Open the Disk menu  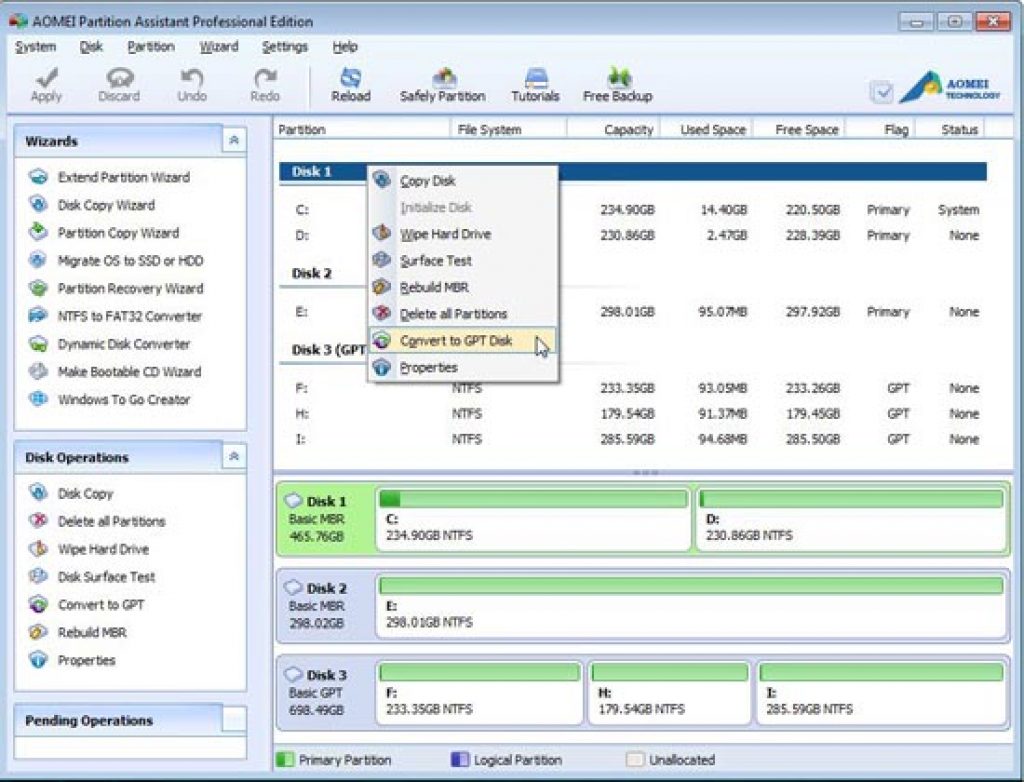coord(91,46)
